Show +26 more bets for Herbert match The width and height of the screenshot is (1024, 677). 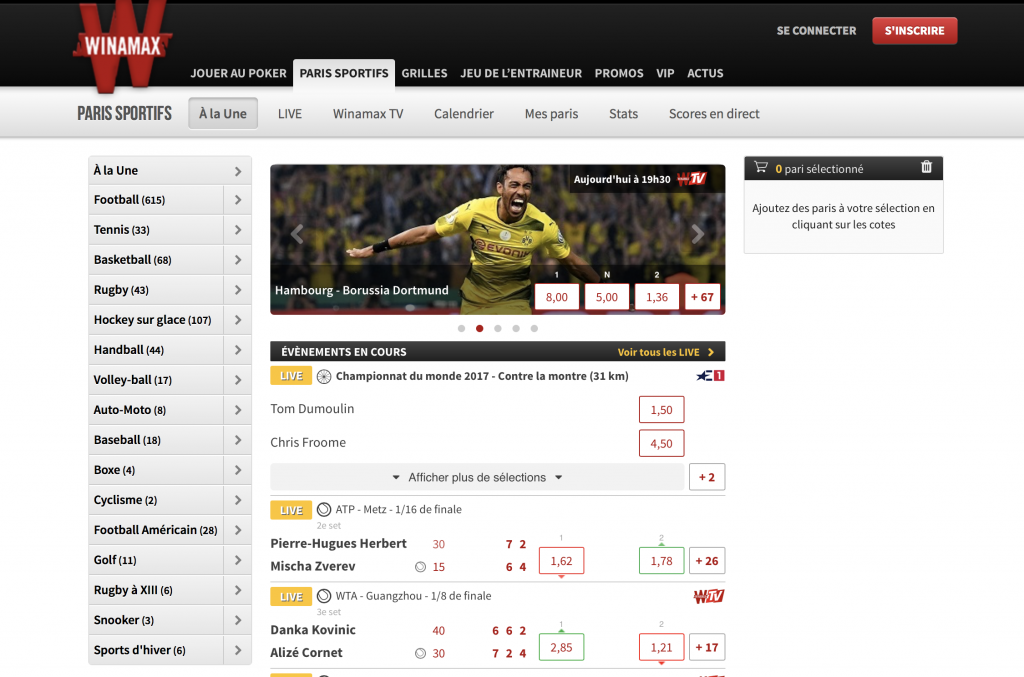[707, 561]
